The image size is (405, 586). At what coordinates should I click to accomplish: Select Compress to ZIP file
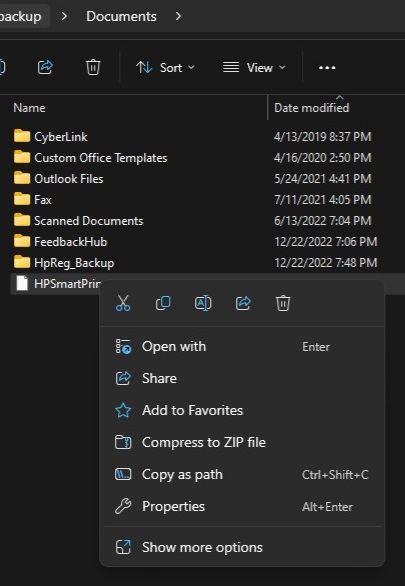242,442
